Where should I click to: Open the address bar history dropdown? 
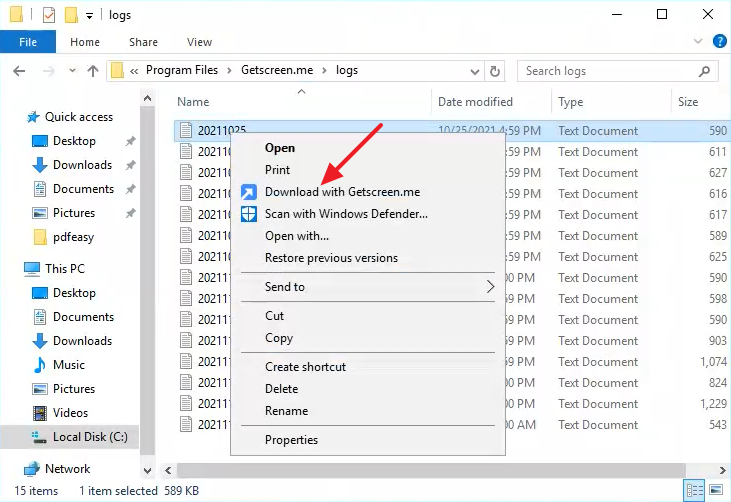[473, 71]
